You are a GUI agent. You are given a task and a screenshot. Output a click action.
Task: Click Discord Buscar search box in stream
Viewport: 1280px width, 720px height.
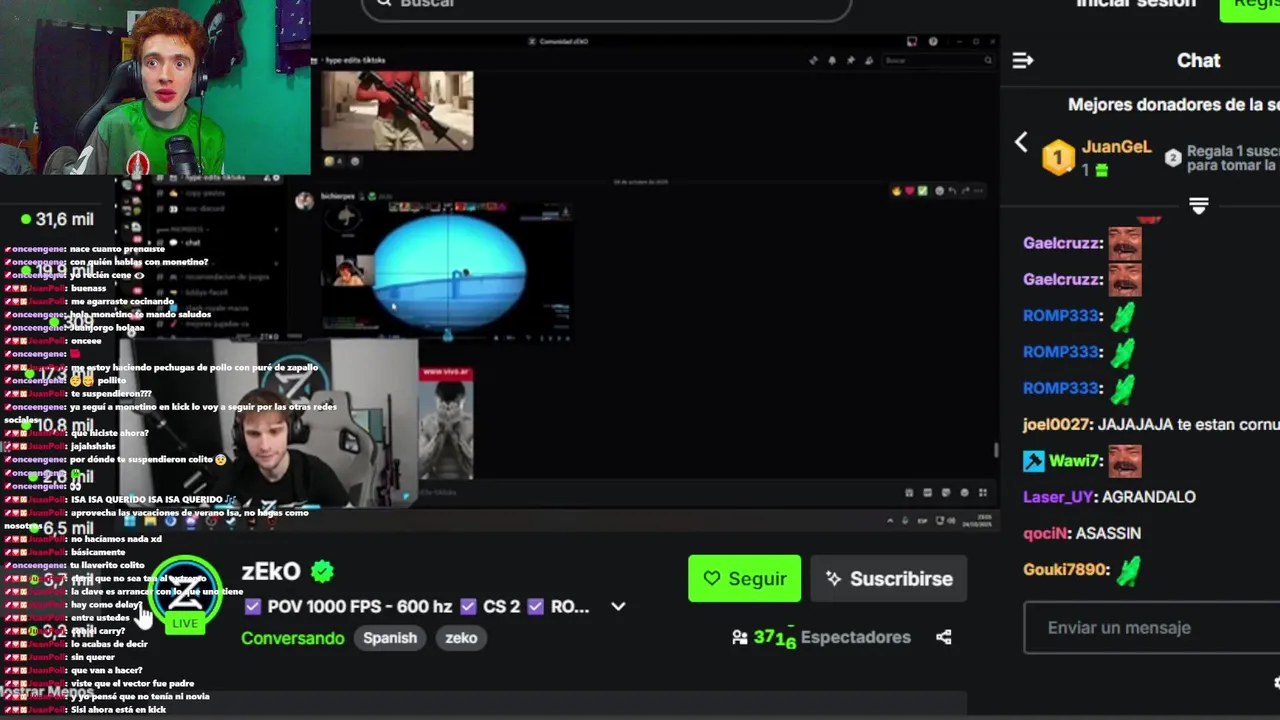tap(938, 60)
